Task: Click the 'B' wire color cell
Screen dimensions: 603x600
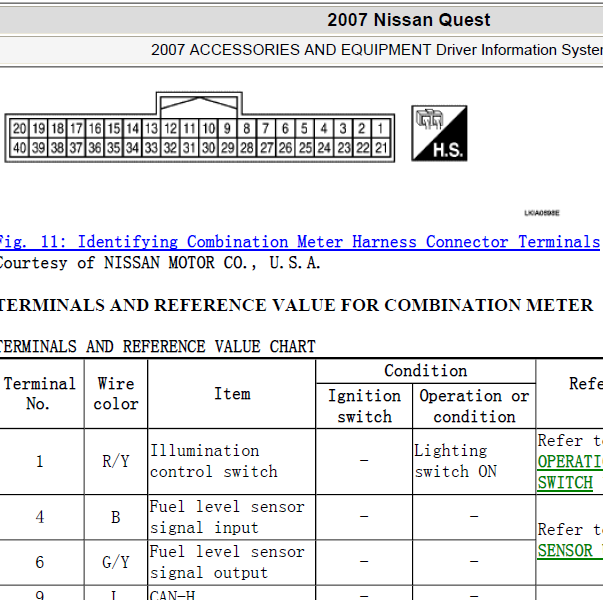Action: click(x=116, y=518)
